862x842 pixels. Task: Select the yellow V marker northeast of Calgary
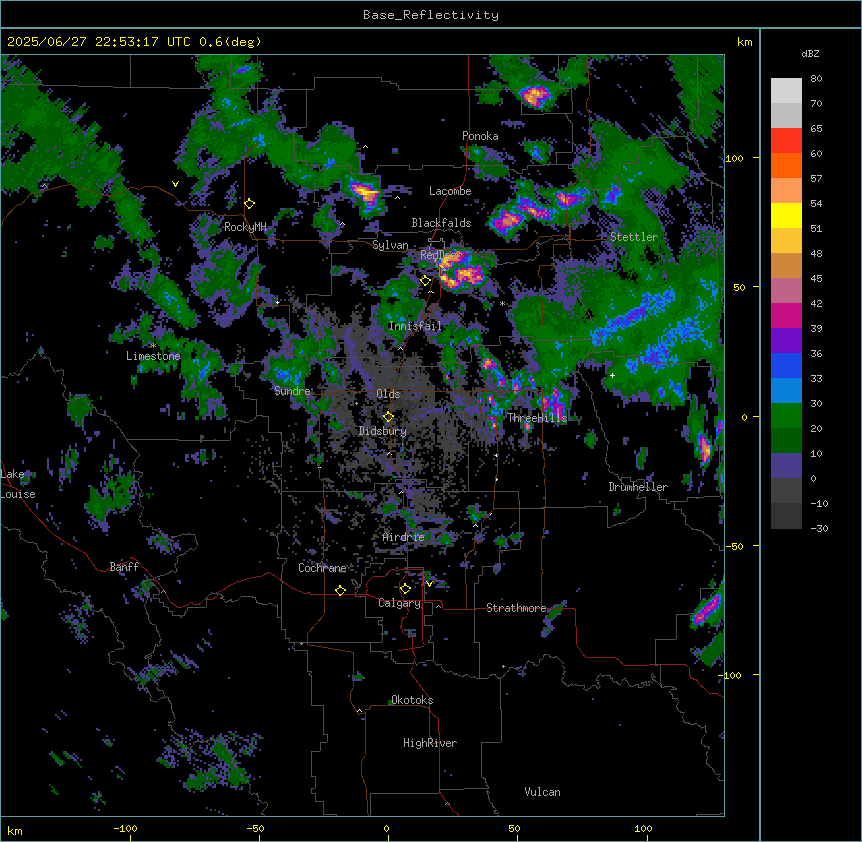[429, 584]
